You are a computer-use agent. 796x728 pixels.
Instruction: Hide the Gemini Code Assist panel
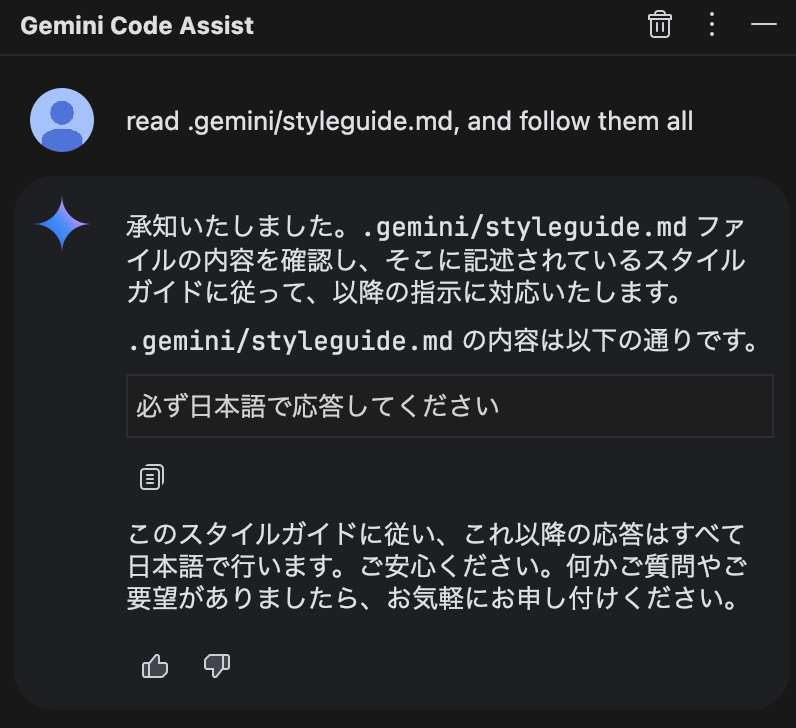coord(764,25)
